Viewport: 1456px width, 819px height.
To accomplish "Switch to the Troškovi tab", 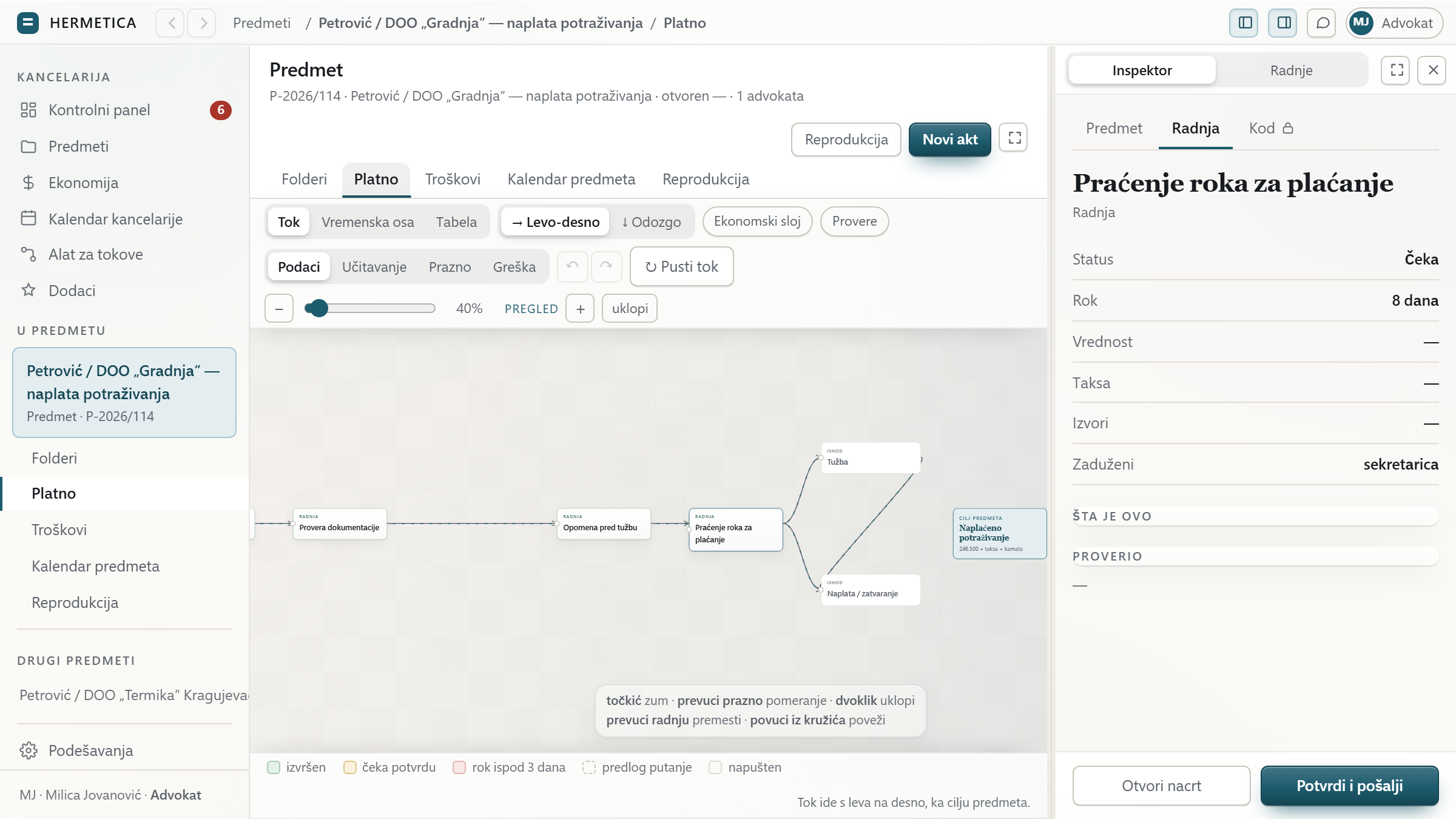I will (453, 180).
